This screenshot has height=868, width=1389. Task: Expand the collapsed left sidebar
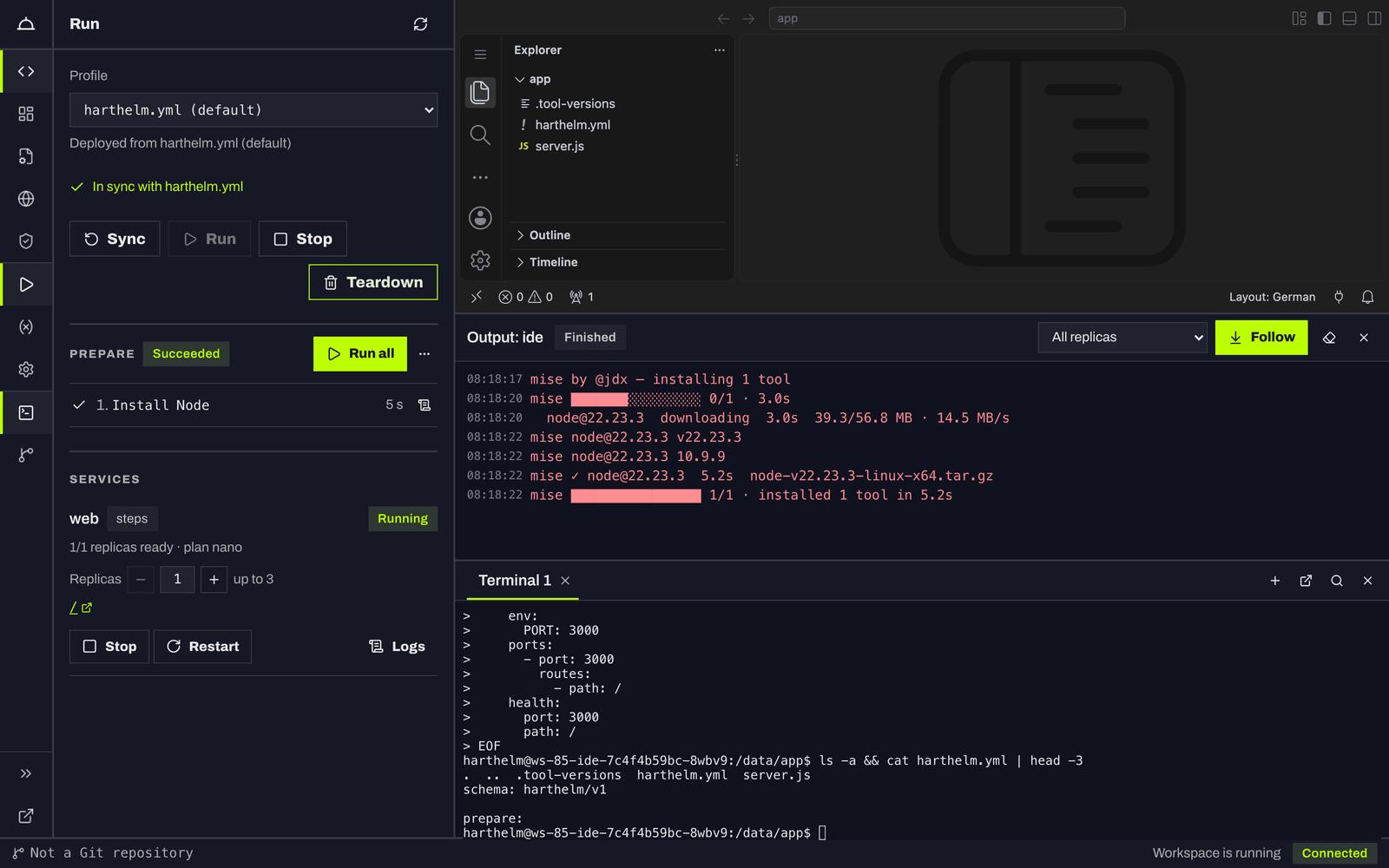26,773
